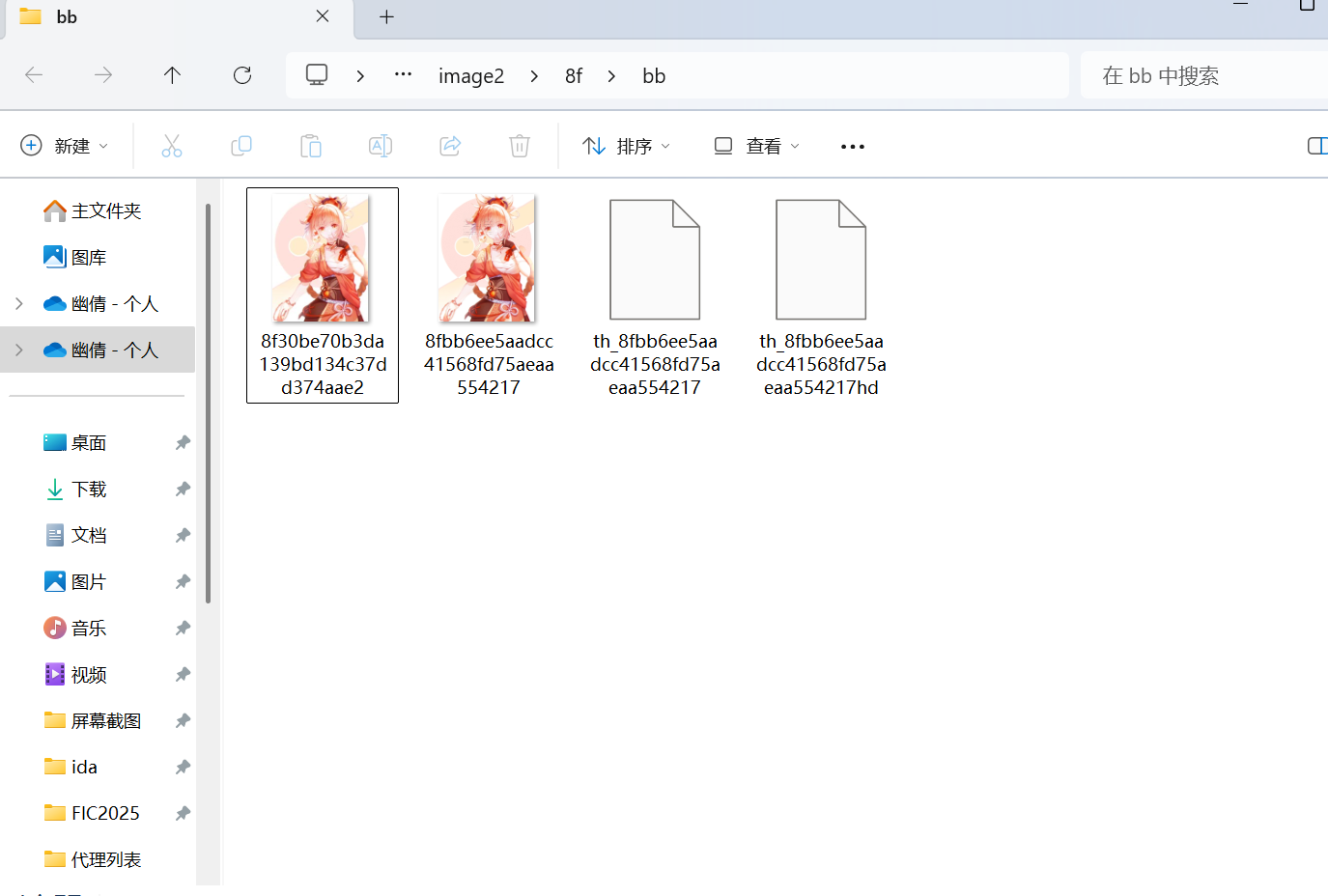The height and width of the screenshot is (896, 1328).
Task: Toggle the details pane at top right
Action: click(x=1316, y=146)
